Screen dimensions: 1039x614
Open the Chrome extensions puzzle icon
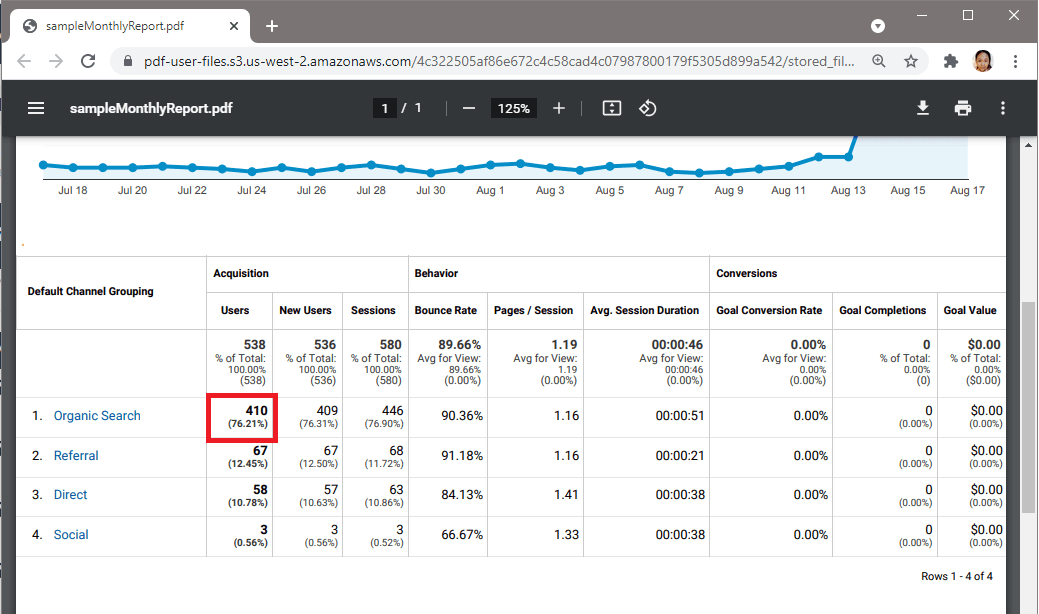[951, 61]
